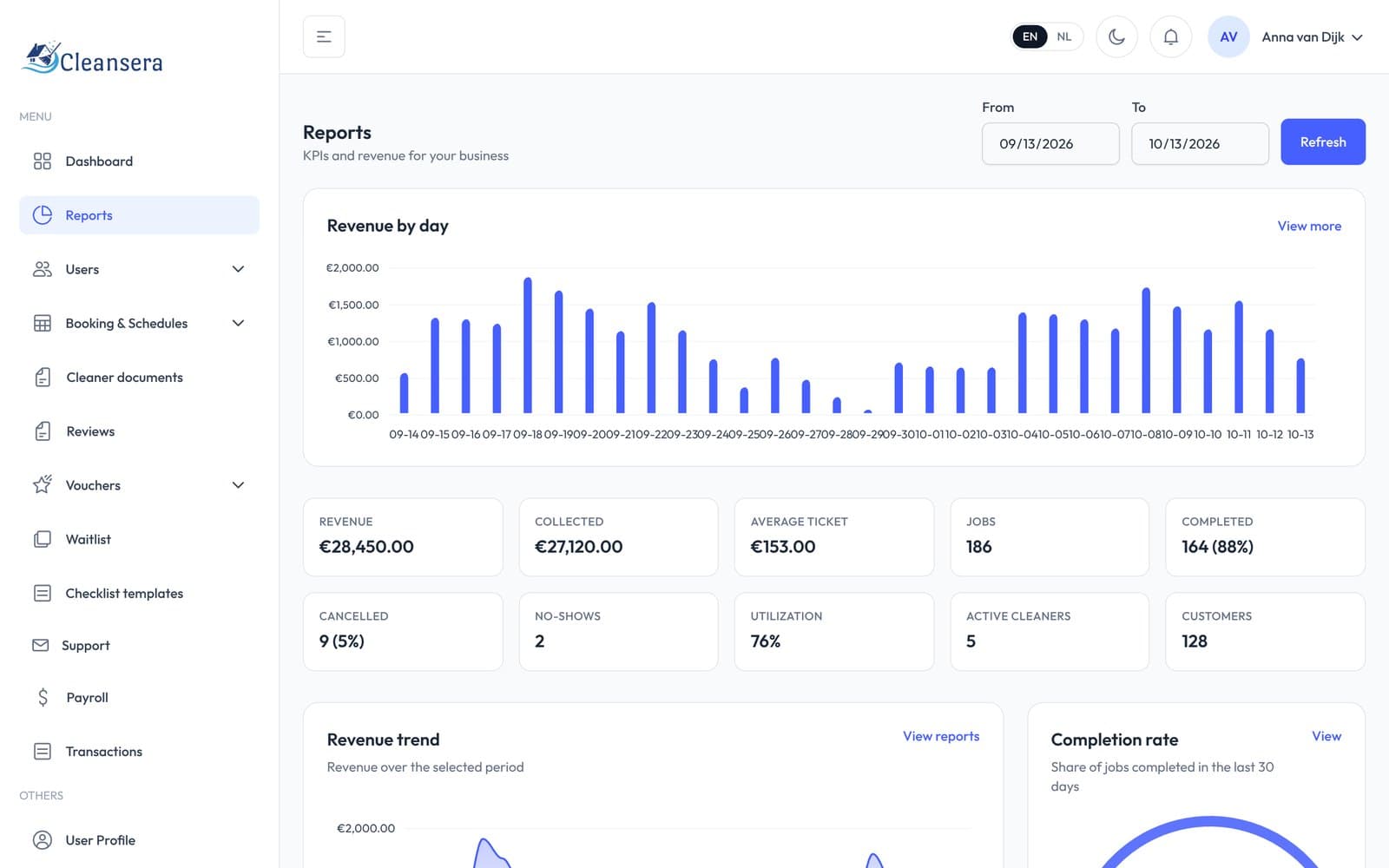Open Checklist templates page
This screenshot has width=1389, height=868.
[139, 594]
